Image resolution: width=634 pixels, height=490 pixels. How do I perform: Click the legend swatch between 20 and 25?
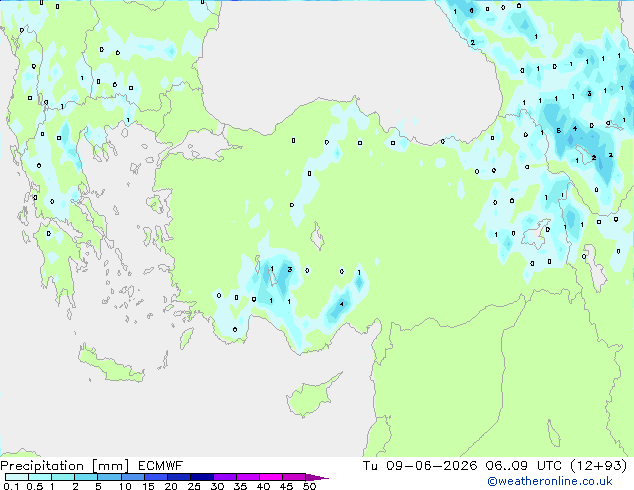point(179,477)
